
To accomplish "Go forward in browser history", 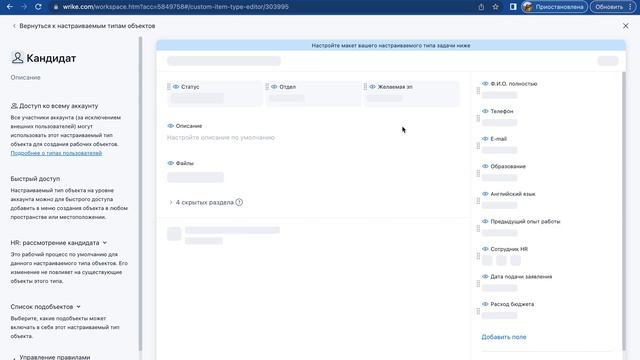I will click(x=24, y=7).
